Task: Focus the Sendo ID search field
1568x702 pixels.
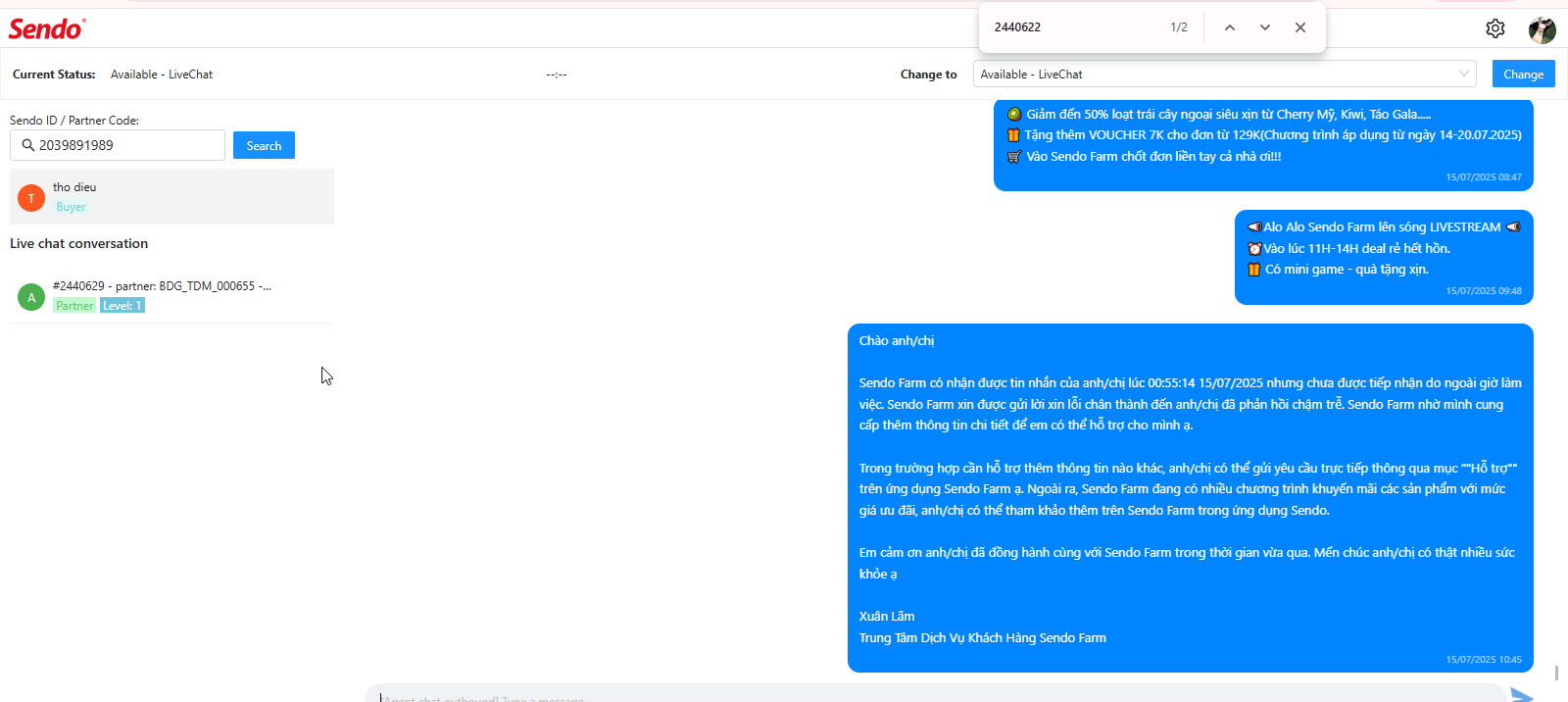Action: click(x=118, y=145)
